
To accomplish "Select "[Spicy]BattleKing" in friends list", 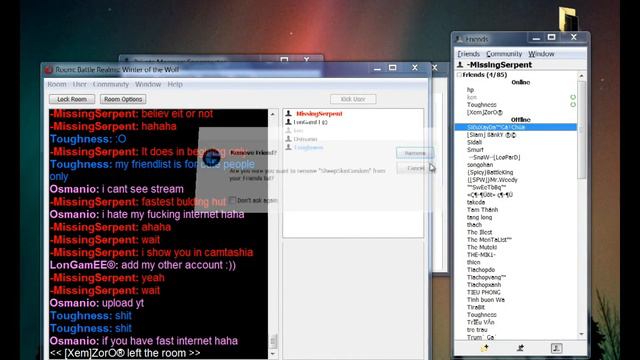I will 490,172.
